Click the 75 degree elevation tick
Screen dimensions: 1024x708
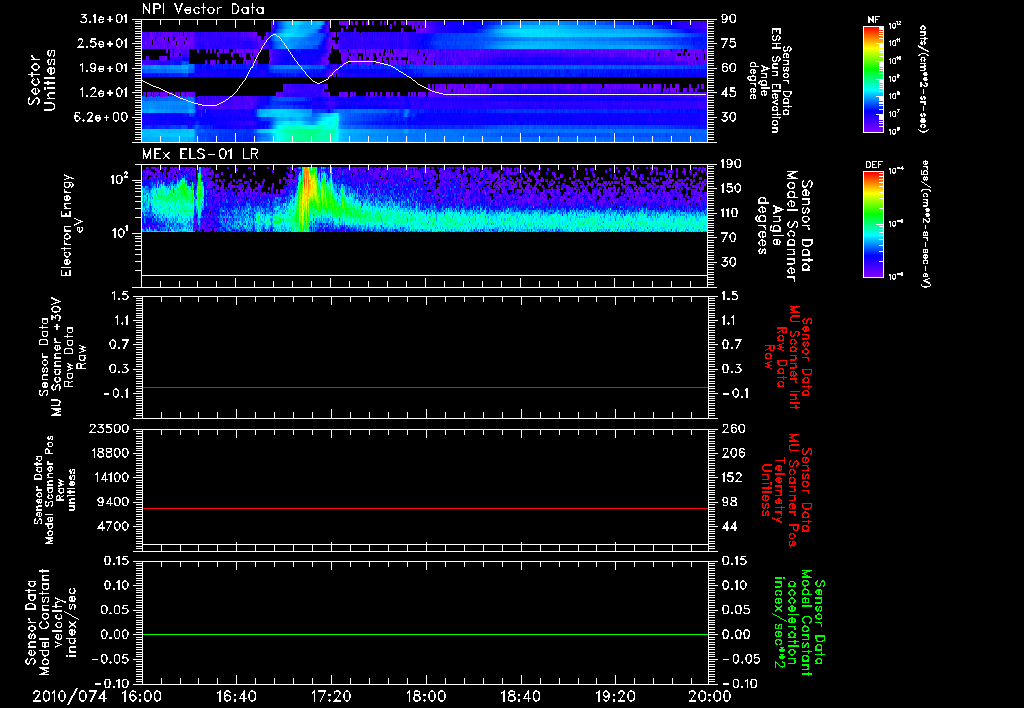[729, 43]
